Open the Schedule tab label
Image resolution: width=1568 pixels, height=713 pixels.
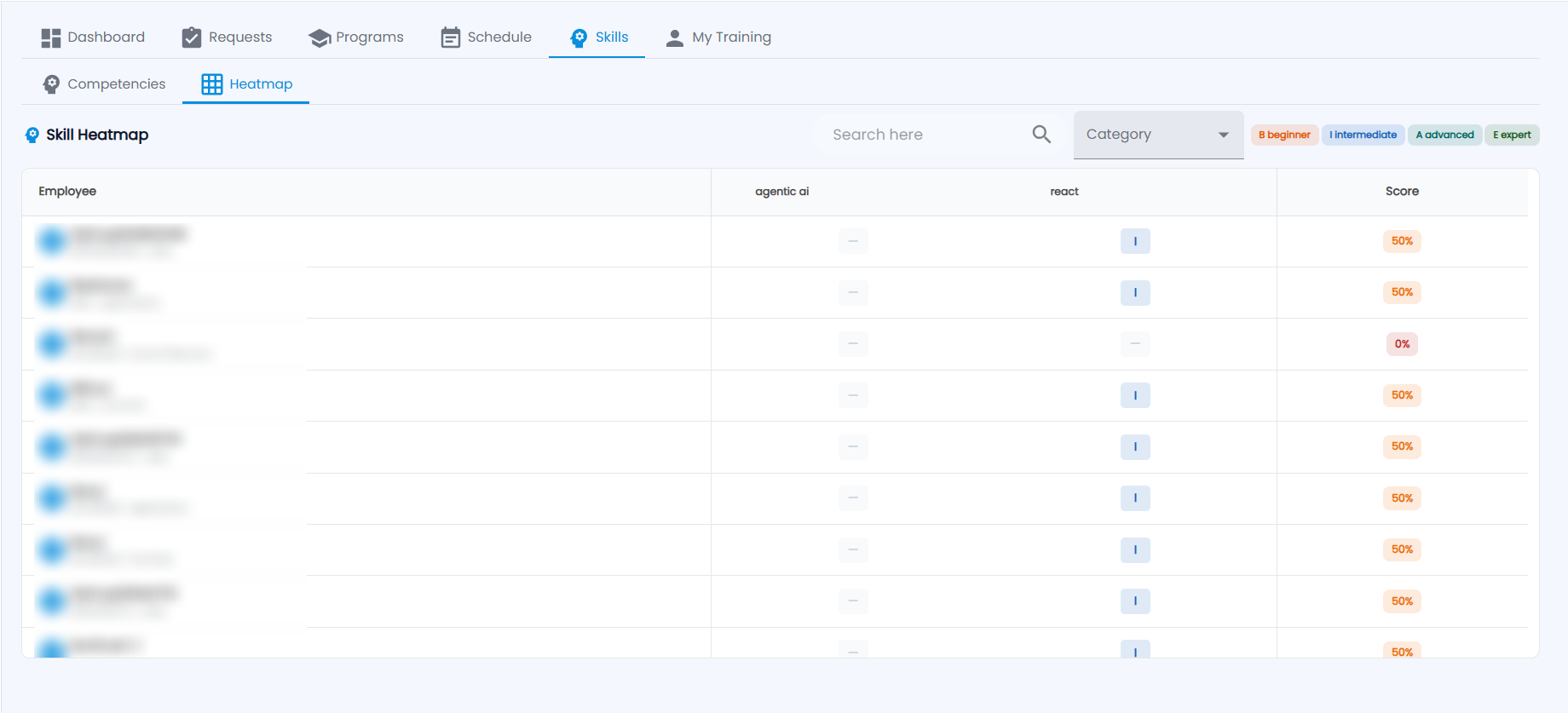pos(499,37)
